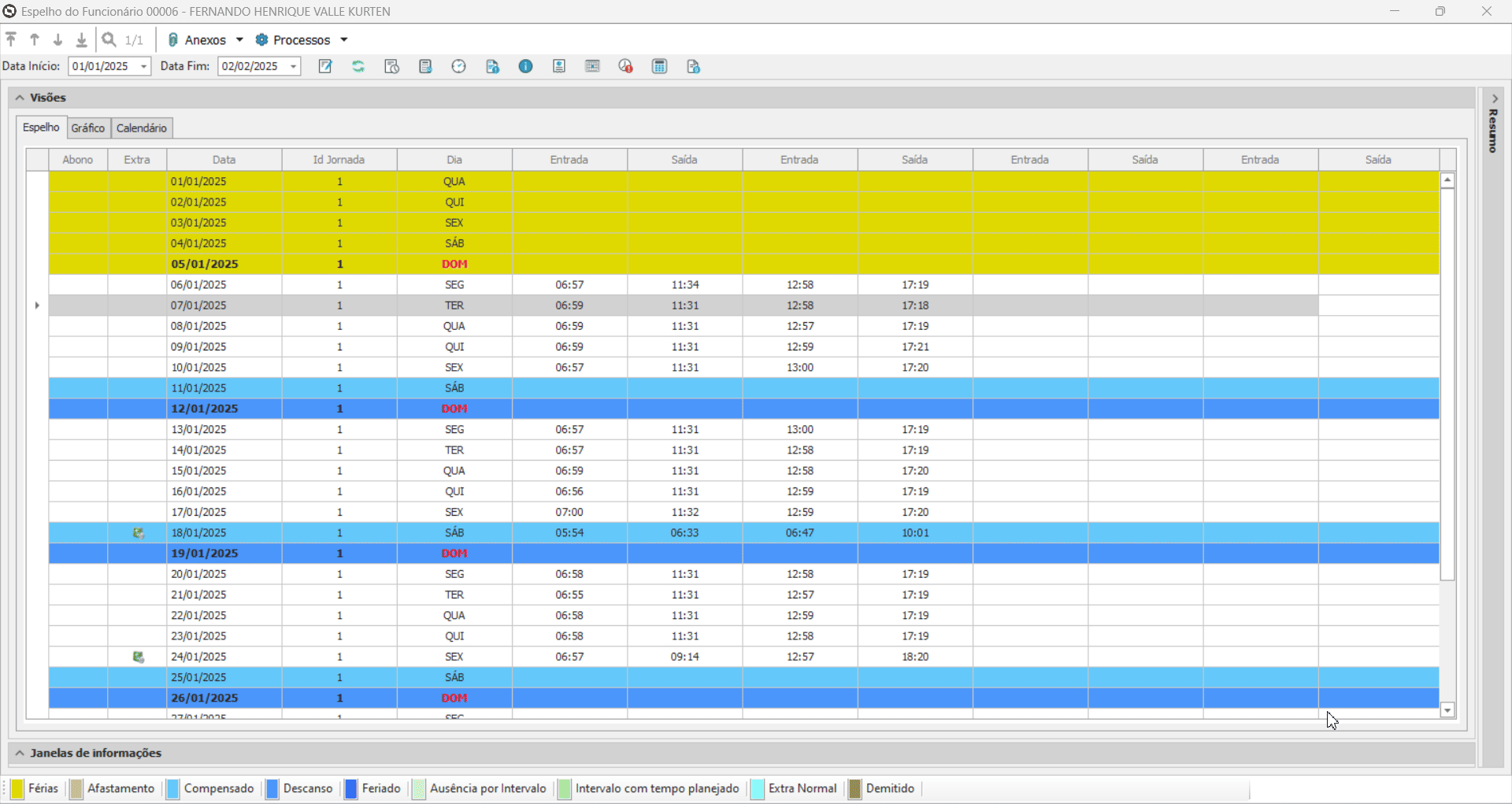Viewport: 1512px width, 804px height.
Task: Click 13:00 entry on 10/01/2025 row
Action: tap(799, 368)
